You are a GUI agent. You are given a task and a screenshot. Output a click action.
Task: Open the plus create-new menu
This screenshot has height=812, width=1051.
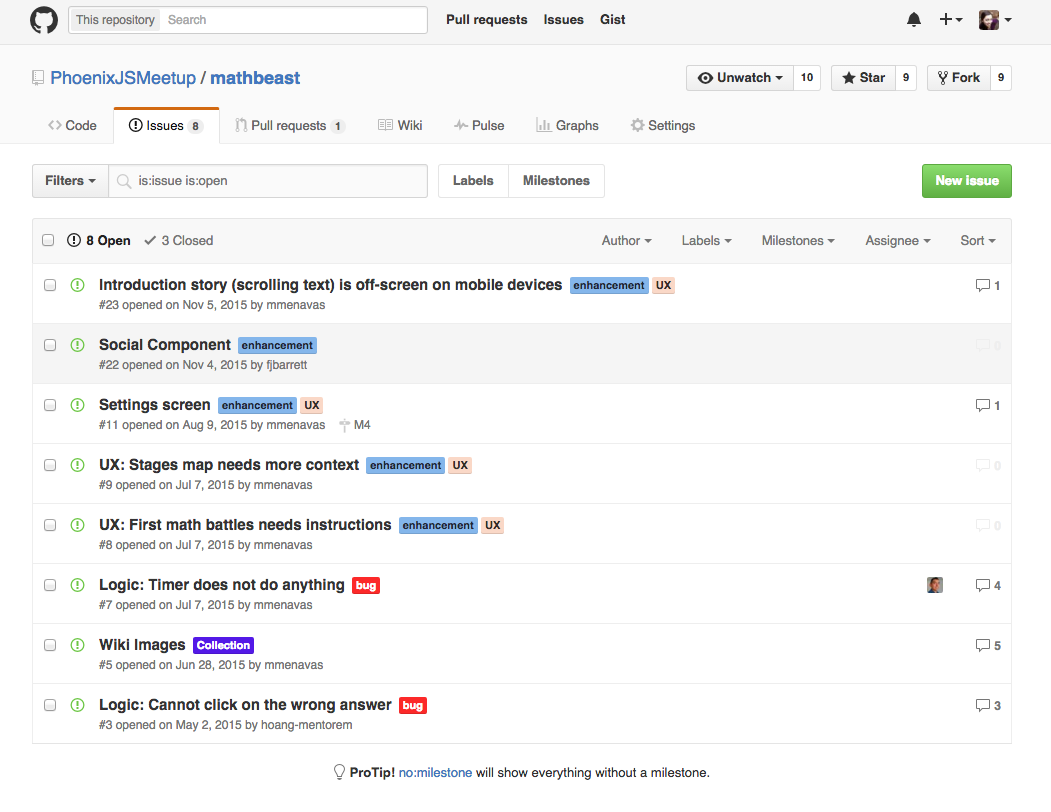pos(950,20)
